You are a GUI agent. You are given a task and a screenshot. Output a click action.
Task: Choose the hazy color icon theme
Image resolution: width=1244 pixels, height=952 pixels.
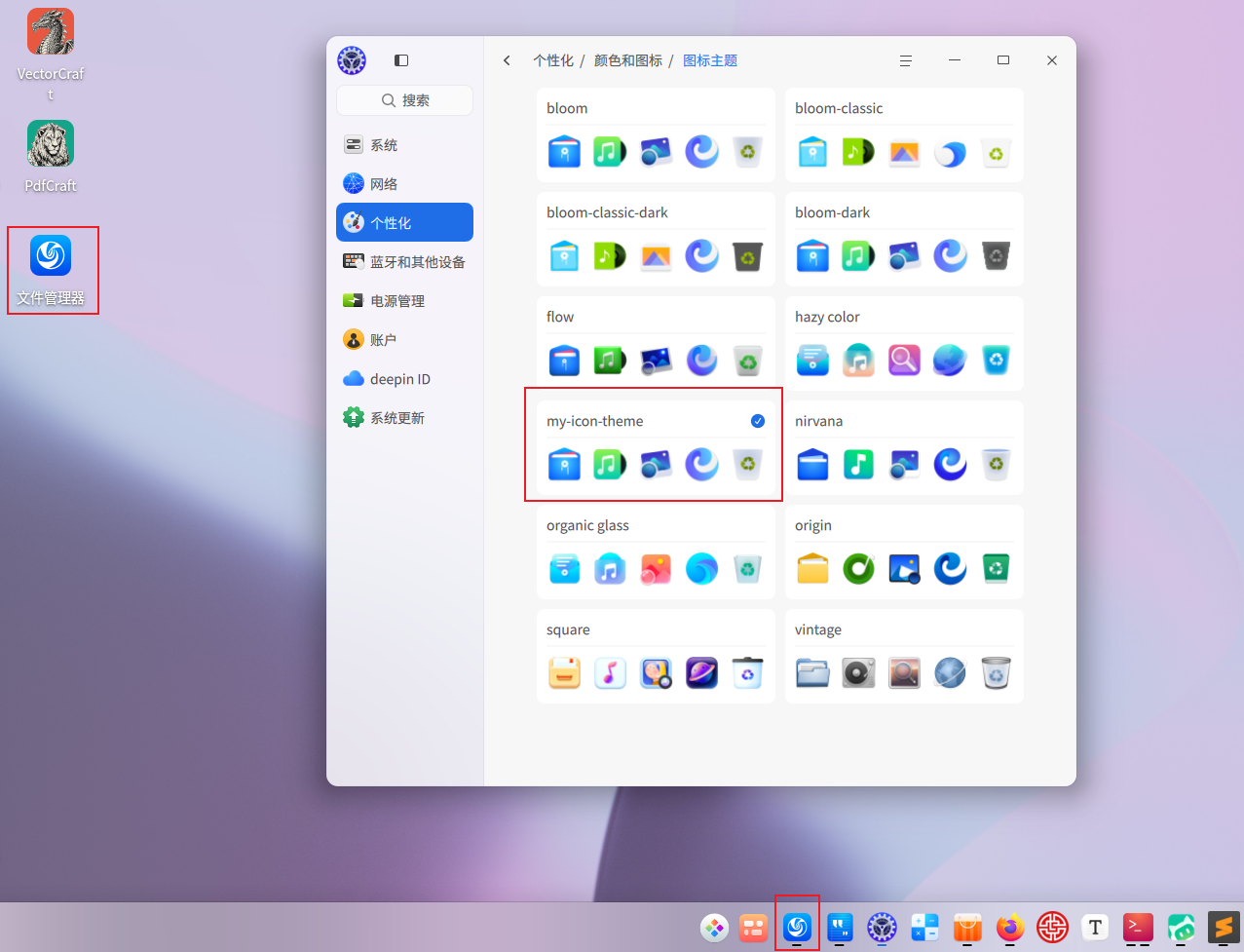tap(904, 343)
